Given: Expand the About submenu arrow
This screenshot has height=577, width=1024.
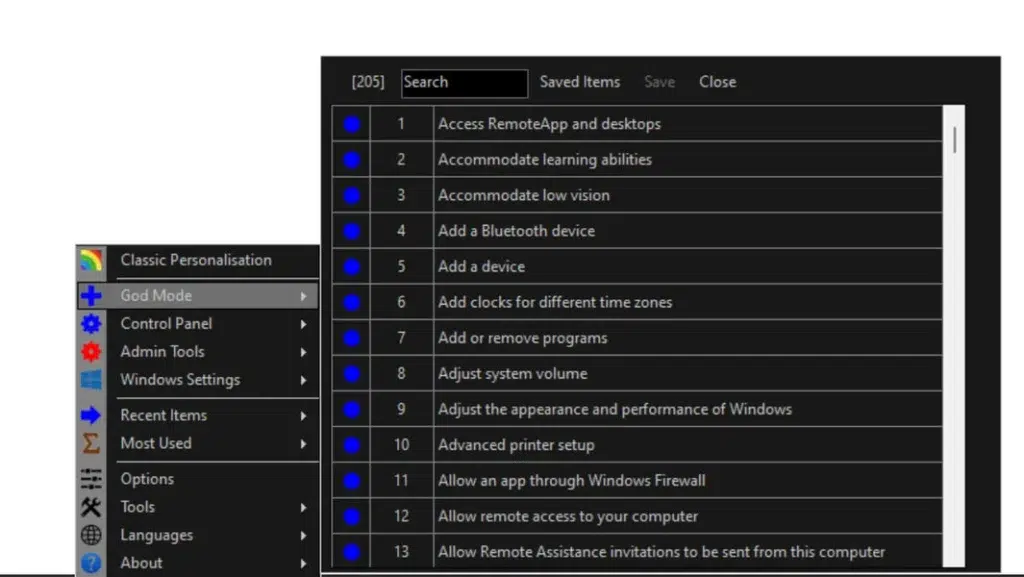Looking at the screenshot, I should pyautogui.click(x=304, y=563).
